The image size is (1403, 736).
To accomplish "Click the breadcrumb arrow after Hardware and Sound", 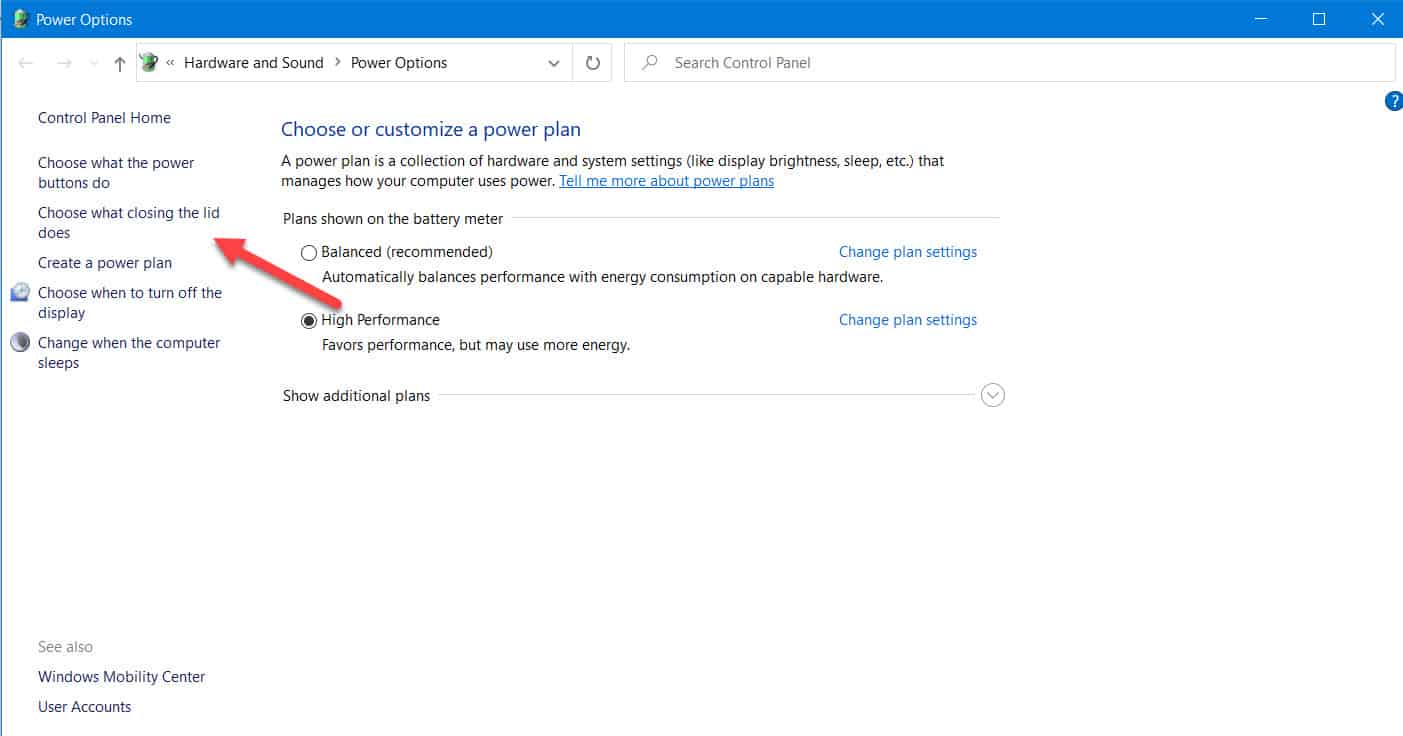I will click(337, 63).
